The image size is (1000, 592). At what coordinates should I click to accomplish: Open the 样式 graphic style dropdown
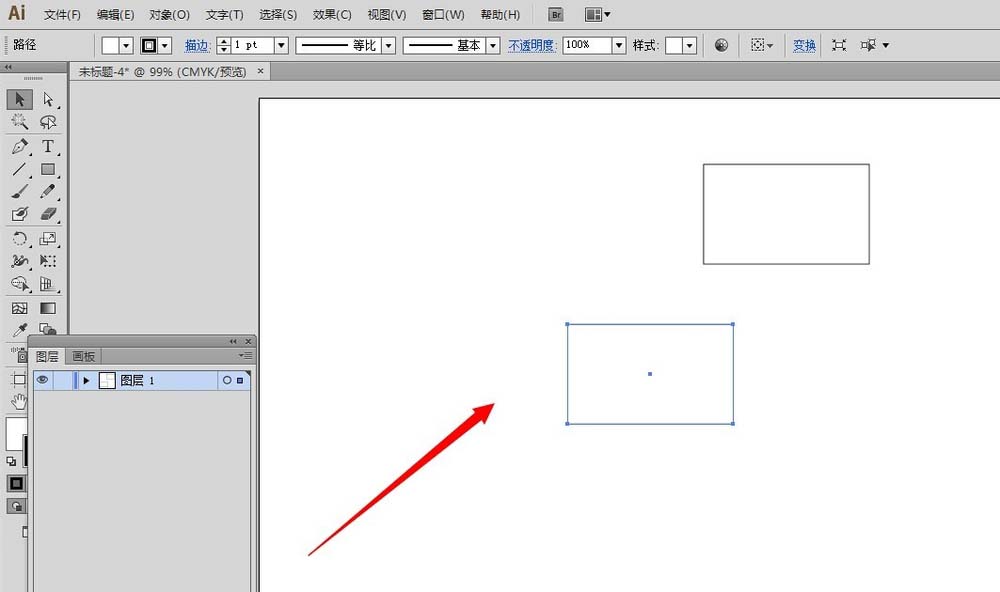tap(689, 45)
